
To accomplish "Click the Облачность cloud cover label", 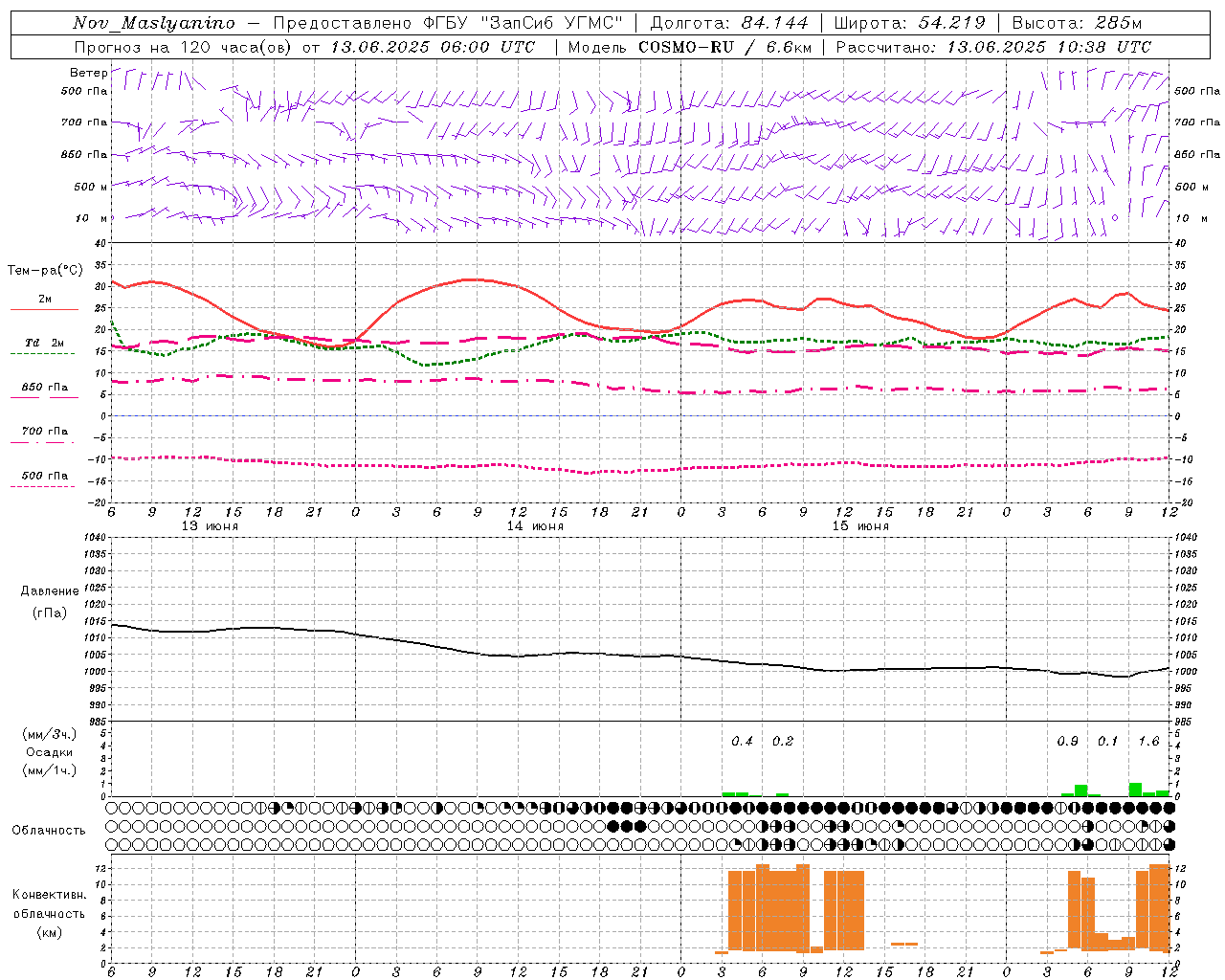I will (x=49, y=831).
